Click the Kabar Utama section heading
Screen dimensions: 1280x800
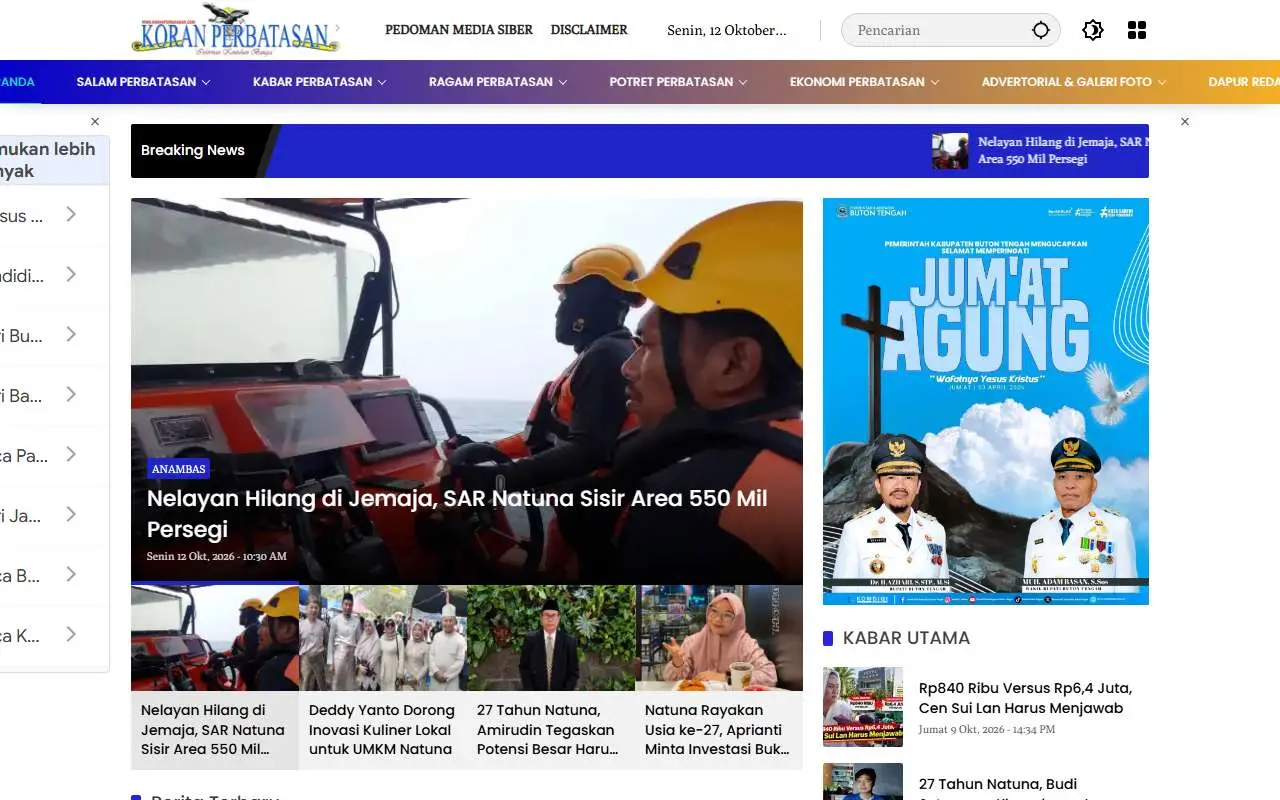tap(906, 638)
